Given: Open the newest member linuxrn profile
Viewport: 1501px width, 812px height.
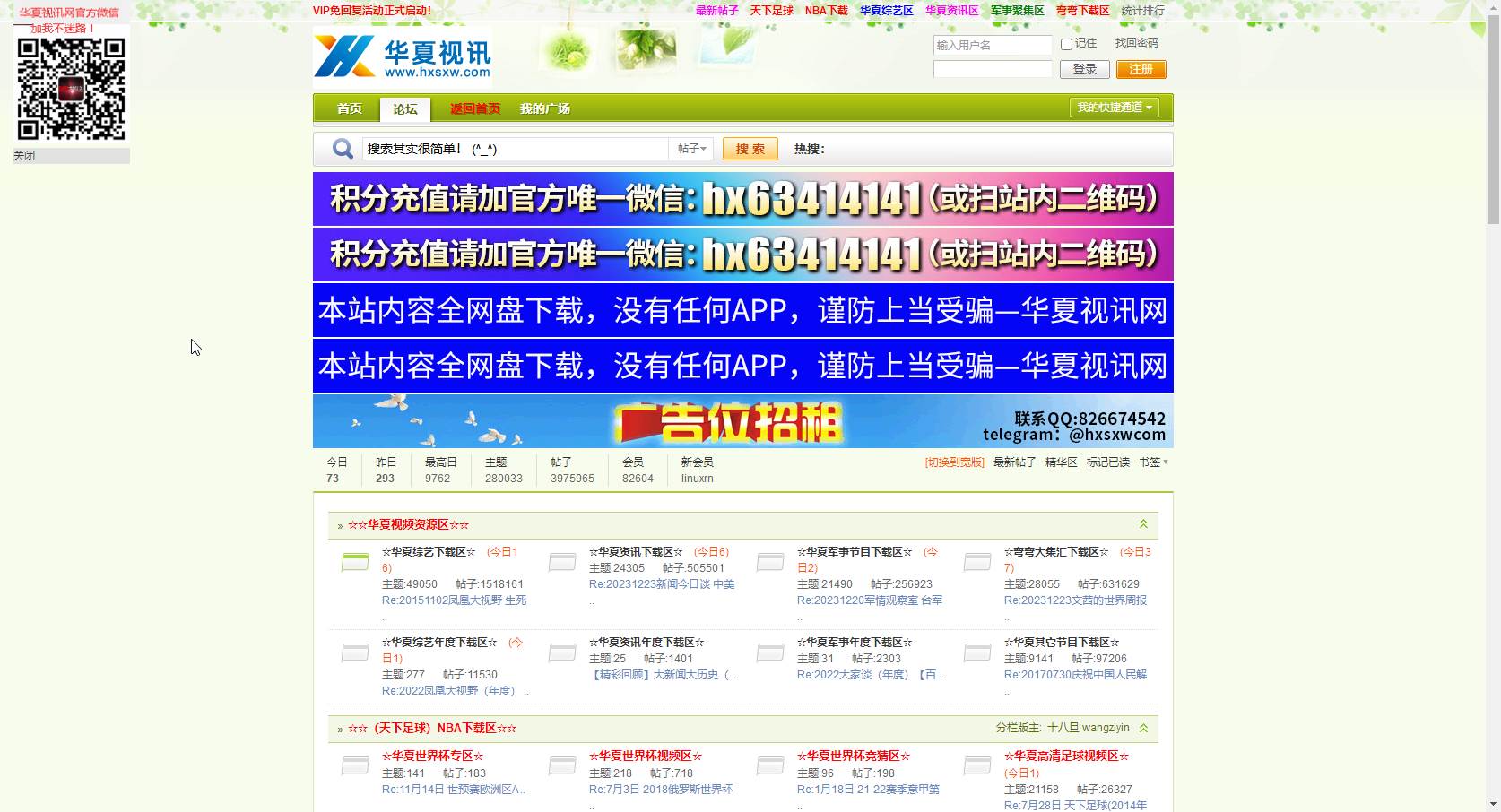Looking at the screenshot, I should 698,479.
